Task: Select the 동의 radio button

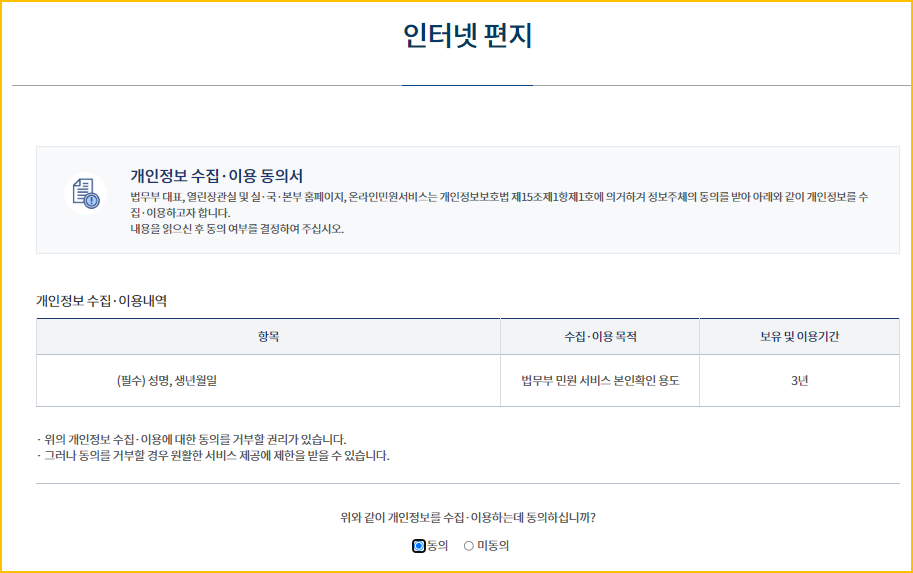Action: (x=419, y=546)
